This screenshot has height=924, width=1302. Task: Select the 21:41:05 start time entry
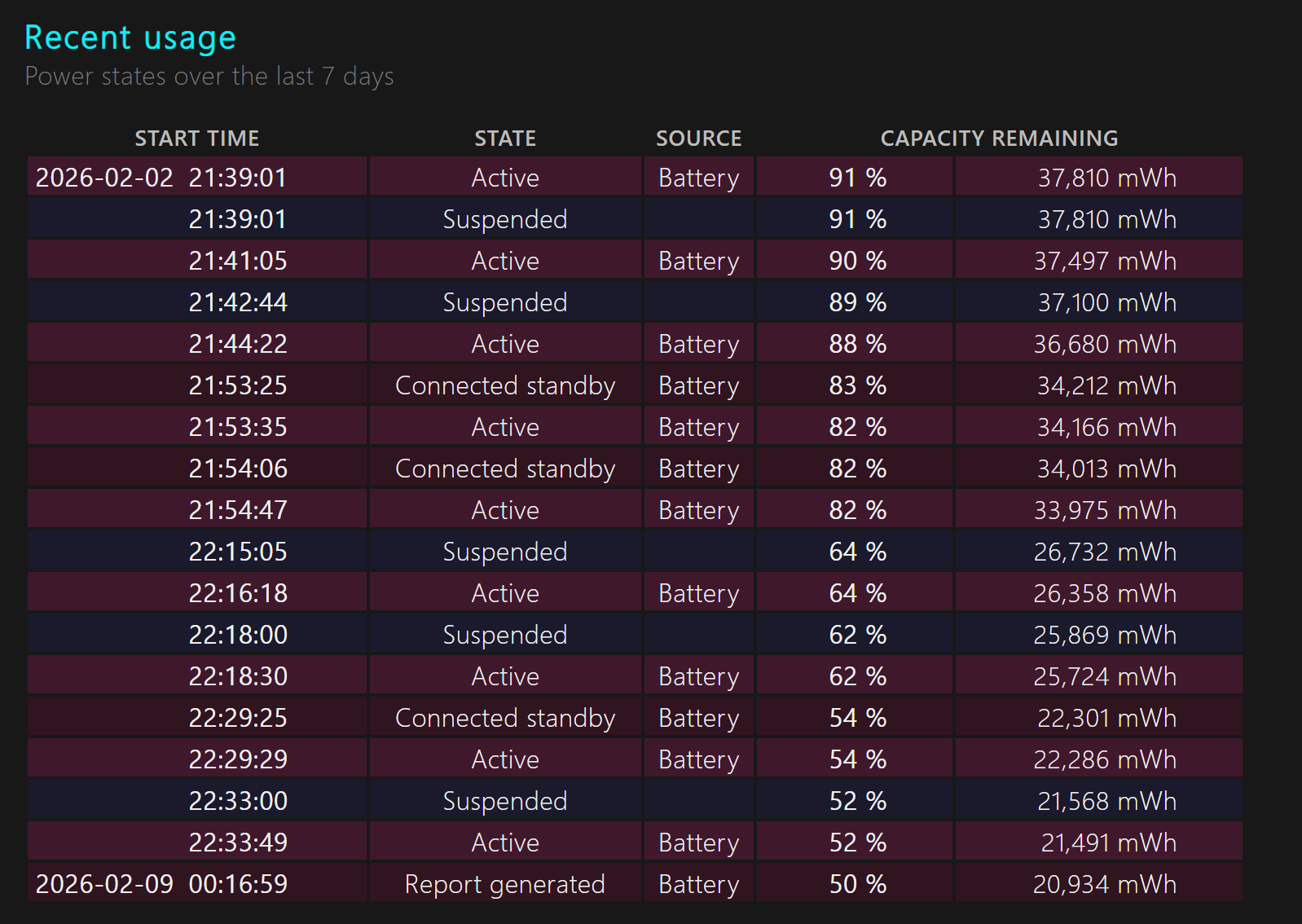coord(238,261)
